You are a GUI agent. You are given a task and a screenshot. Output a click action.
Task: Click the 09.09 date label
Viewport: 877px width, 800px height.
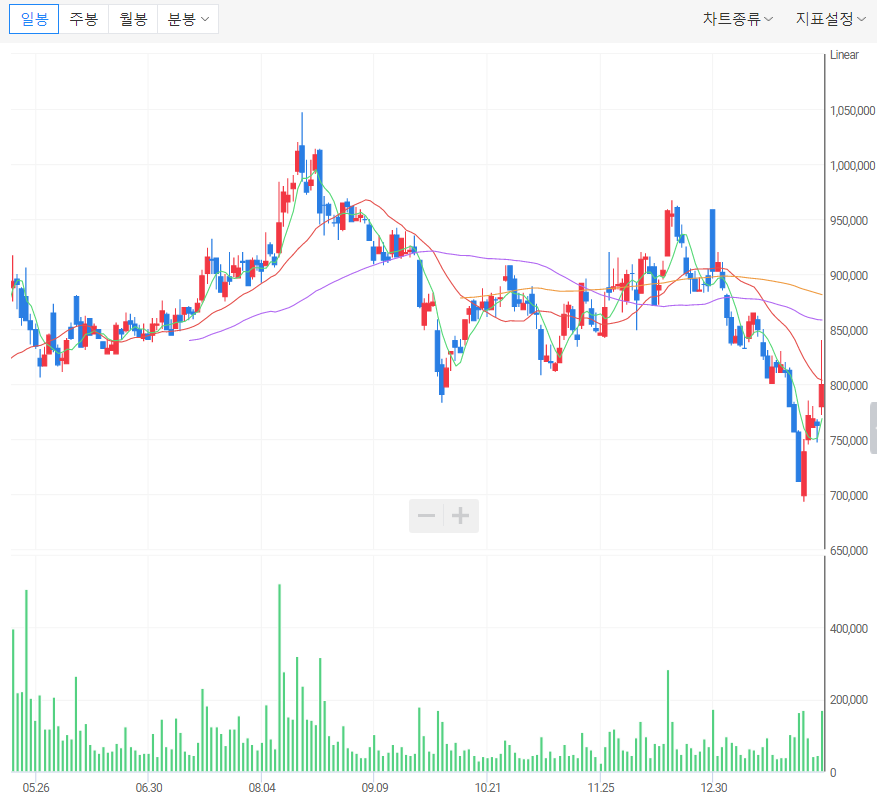coord(375,788)
